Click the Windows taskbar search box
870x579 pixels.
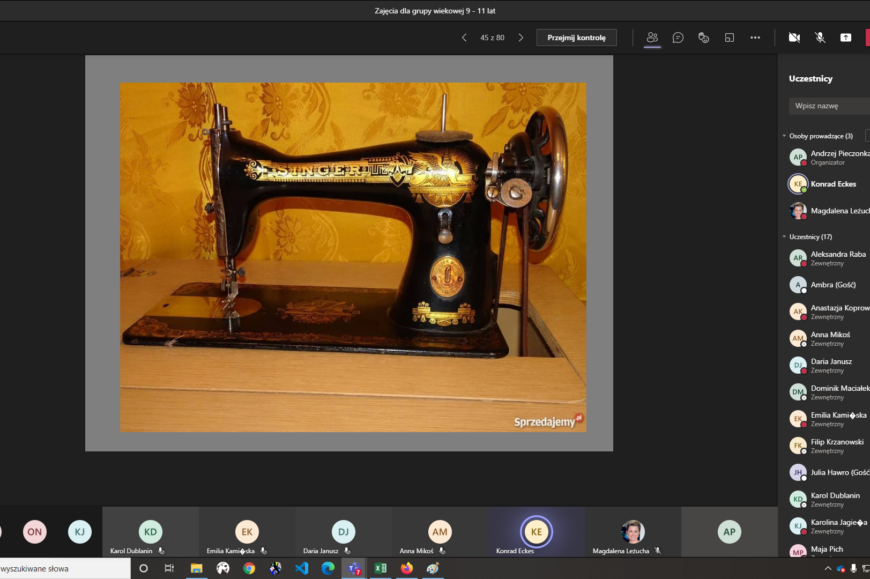65,568
